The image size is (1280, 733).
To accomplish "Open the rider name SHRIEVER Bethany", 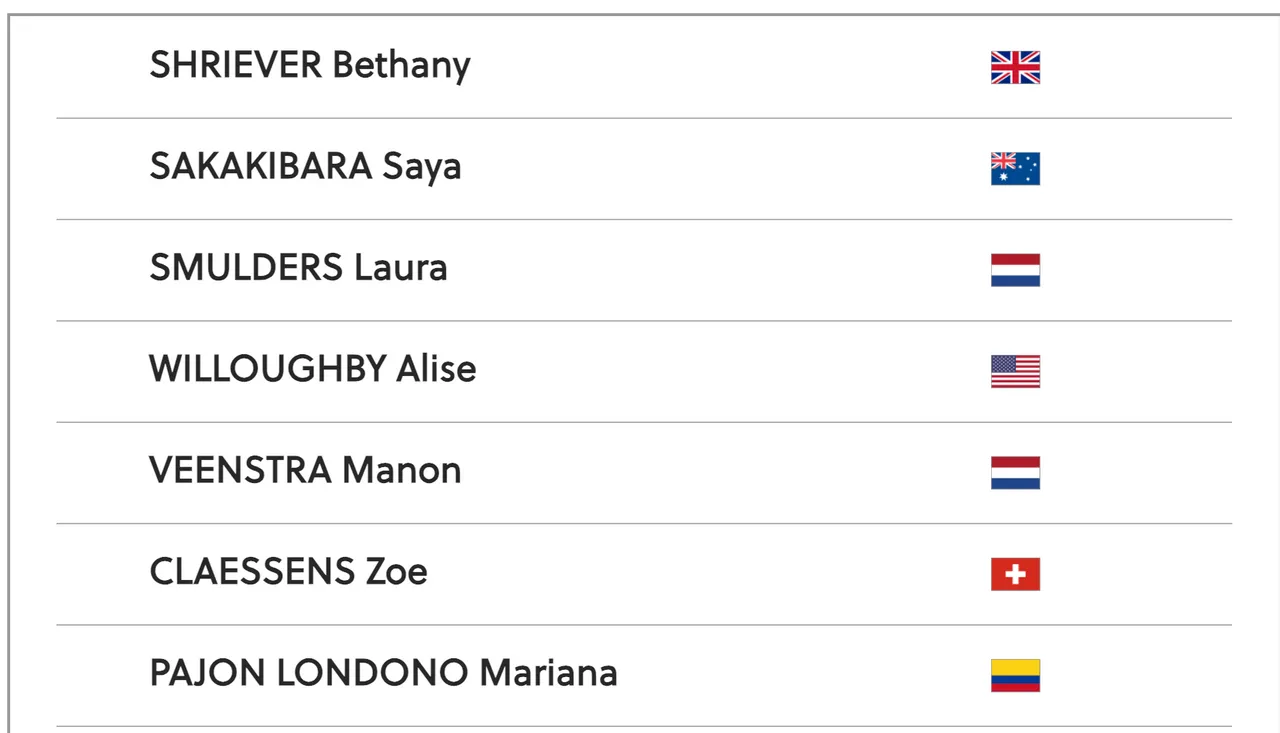I will (x=310, y=66).
